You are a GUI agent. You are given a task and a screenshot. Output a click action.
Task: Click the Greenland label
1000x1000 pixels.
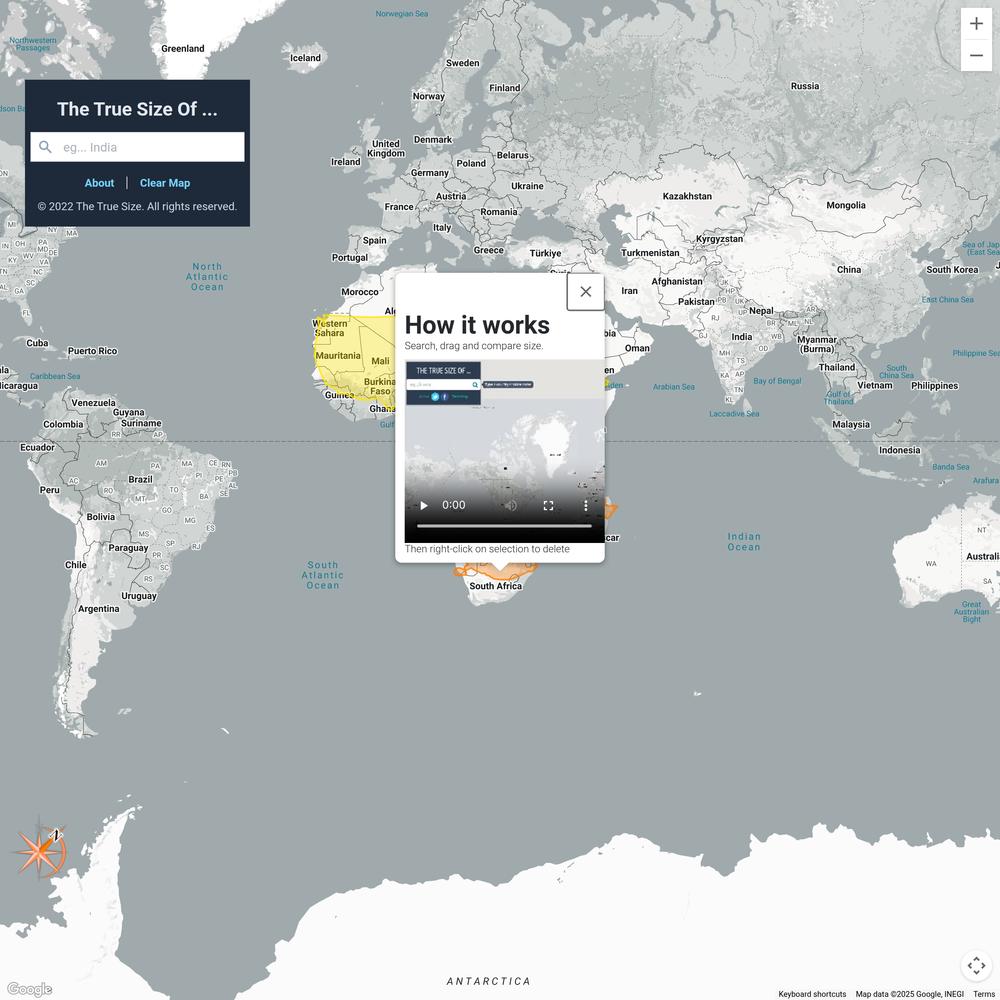(x=183, y=48)
